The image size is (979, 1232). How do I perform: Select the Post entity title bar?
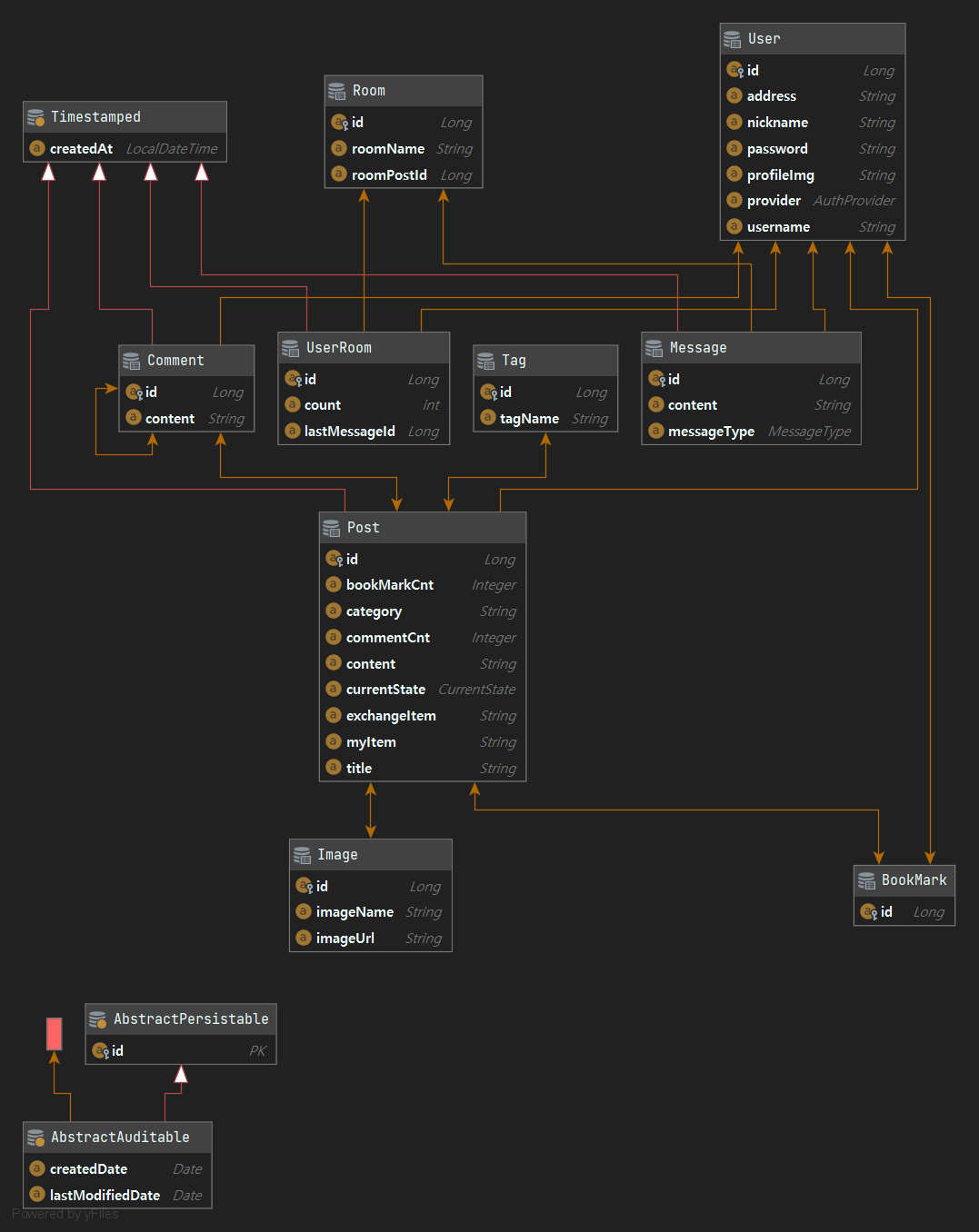pyautogui.click(x=422, y=527)
